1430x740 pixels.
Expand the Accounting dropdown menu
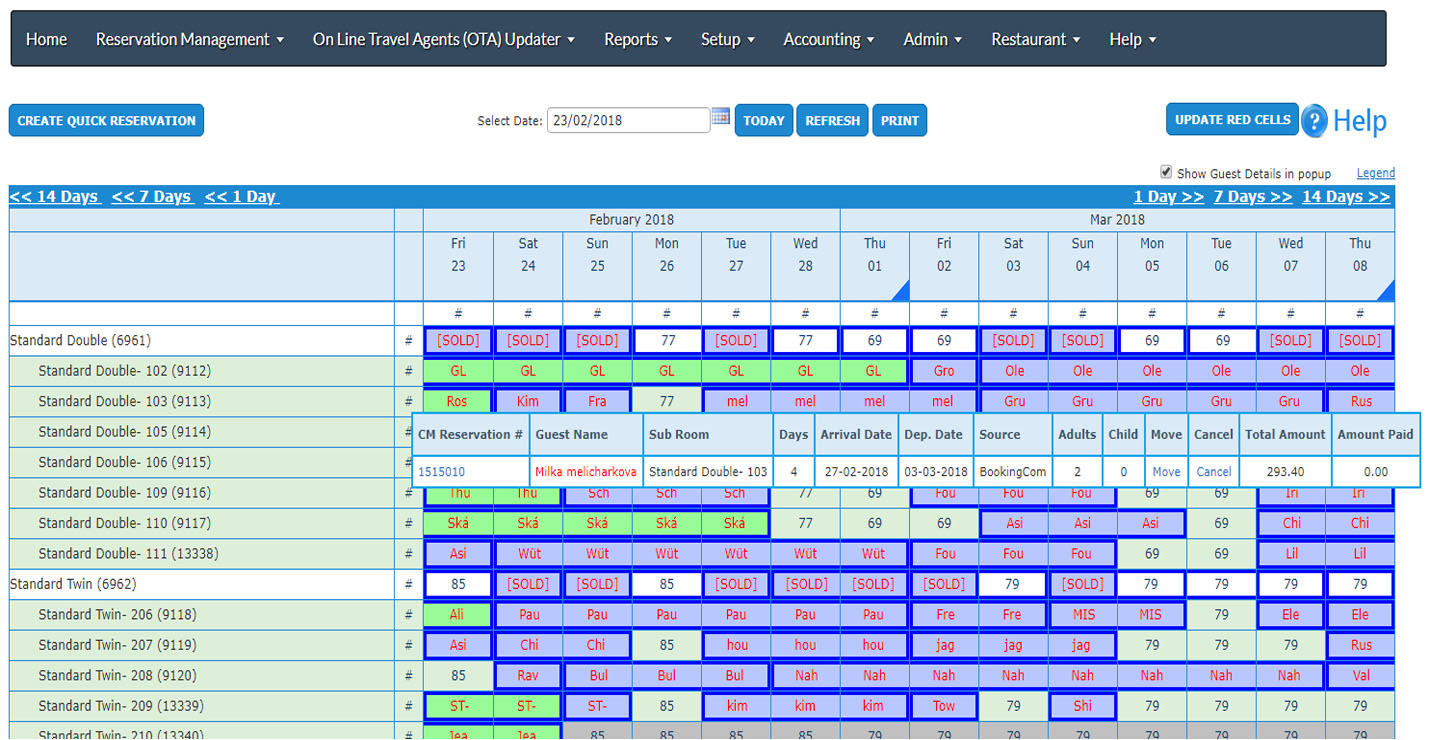pyautogui.click(x=828, y=40)
